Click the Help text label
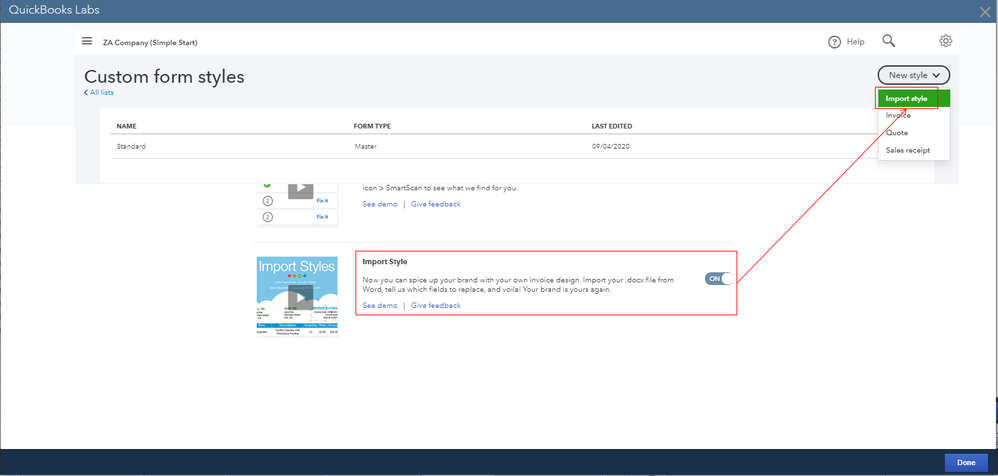Screen dimensions: 998x476 (x=855, y=42)
